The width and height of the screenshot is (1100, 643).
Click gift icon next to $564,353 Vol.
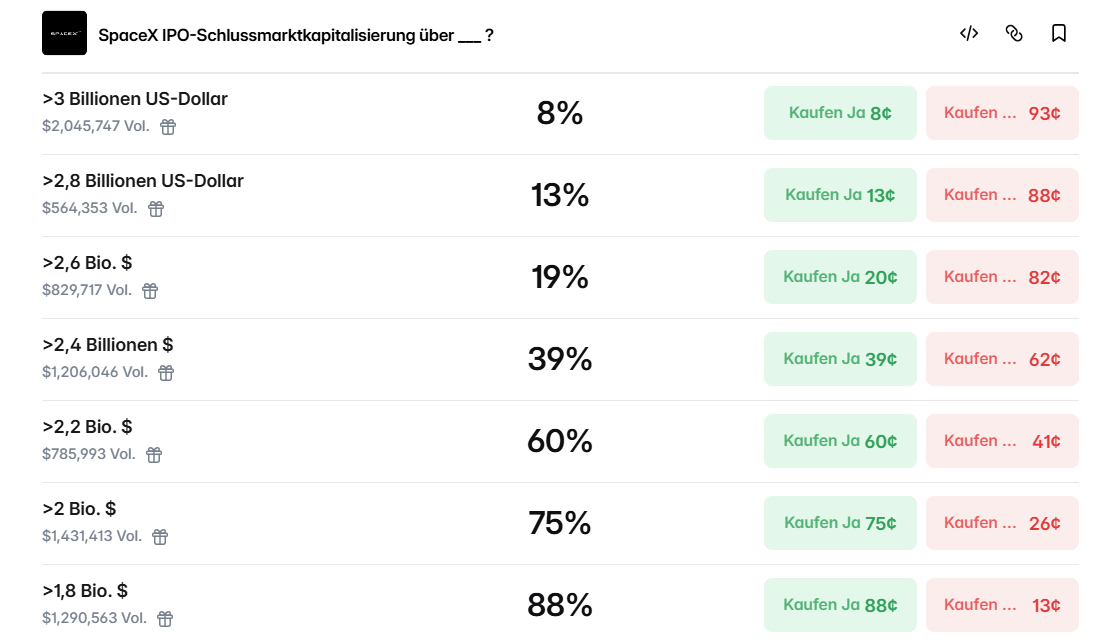[x=156, y=209]
